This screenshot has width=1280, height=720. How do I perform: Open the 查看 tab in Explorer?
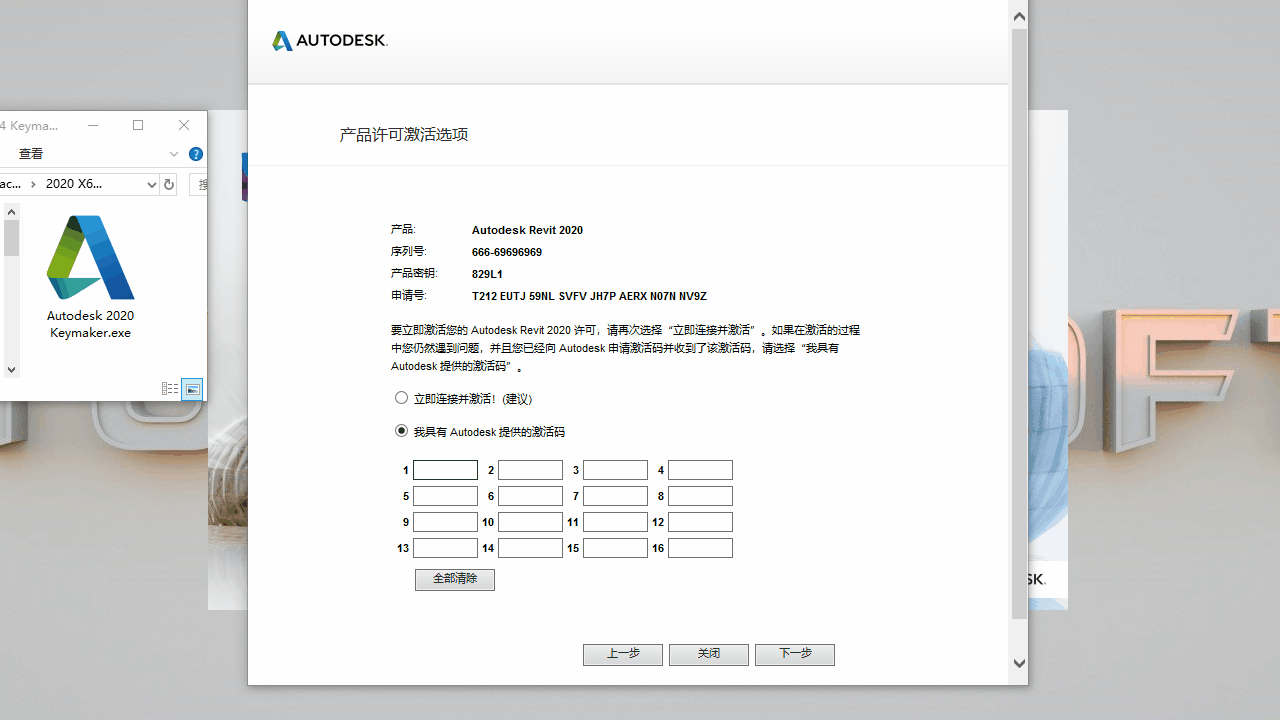pyautogui.click(x=31, y=154)
